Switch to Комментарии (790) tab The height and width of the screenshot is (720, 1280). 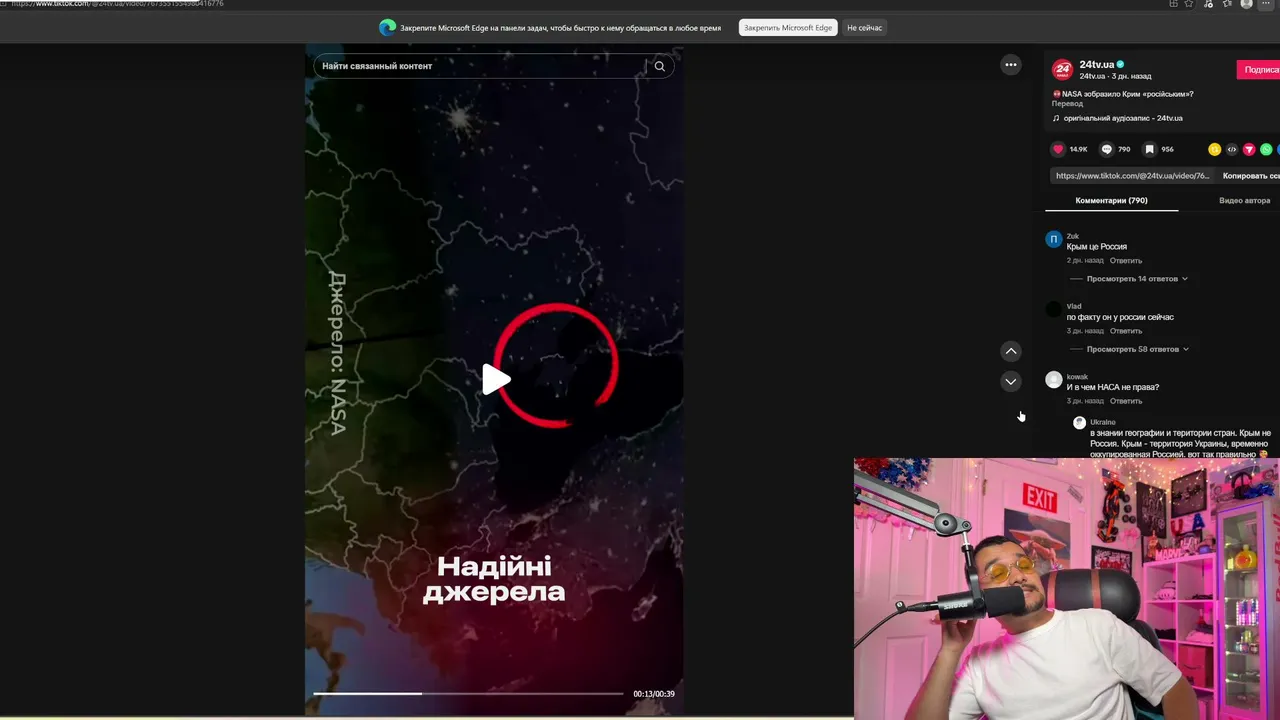pyautogui.click(x=1111, y=200)
